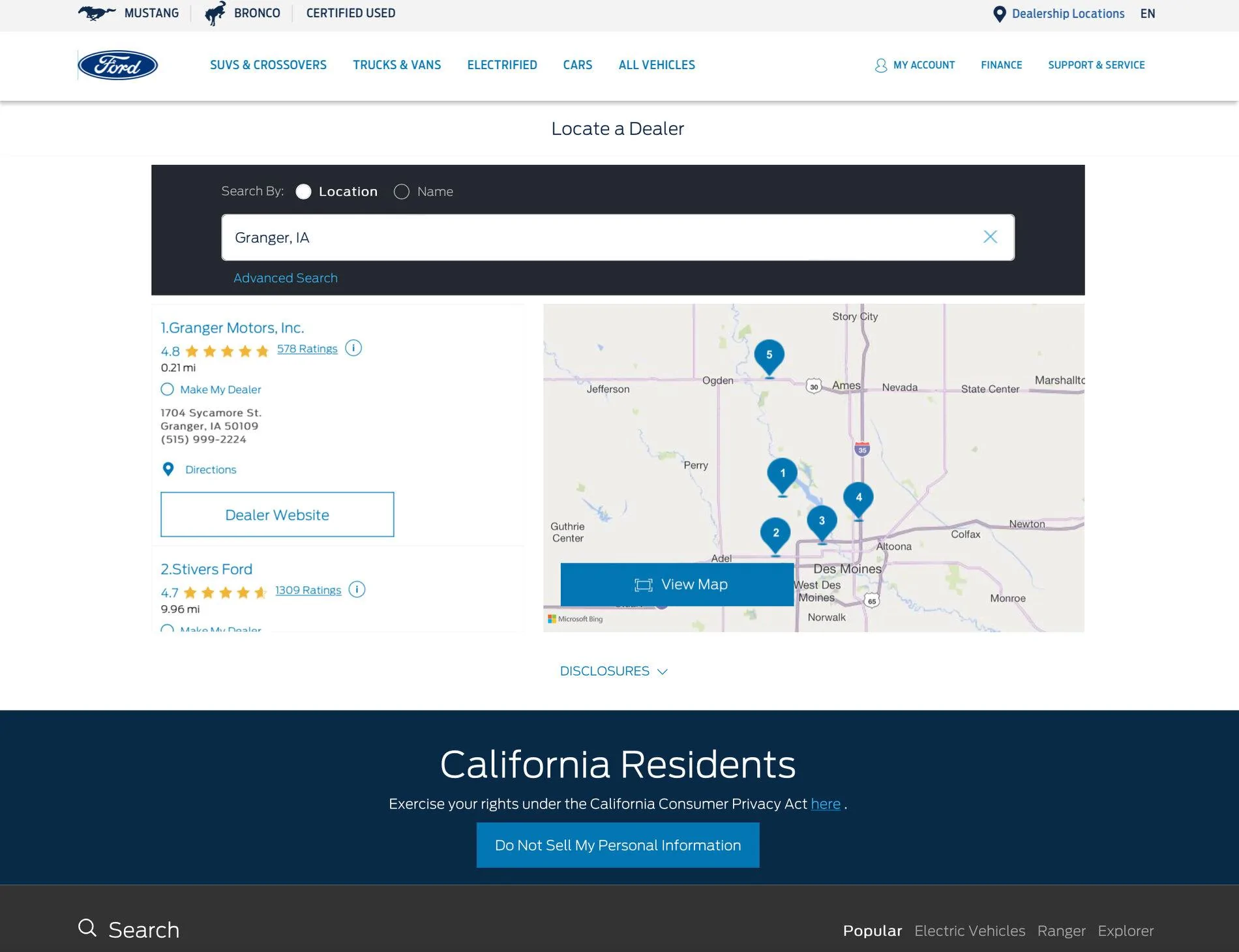Click the footer Search magnifier icon
The image size is (1239, 952).
(87, 928)
